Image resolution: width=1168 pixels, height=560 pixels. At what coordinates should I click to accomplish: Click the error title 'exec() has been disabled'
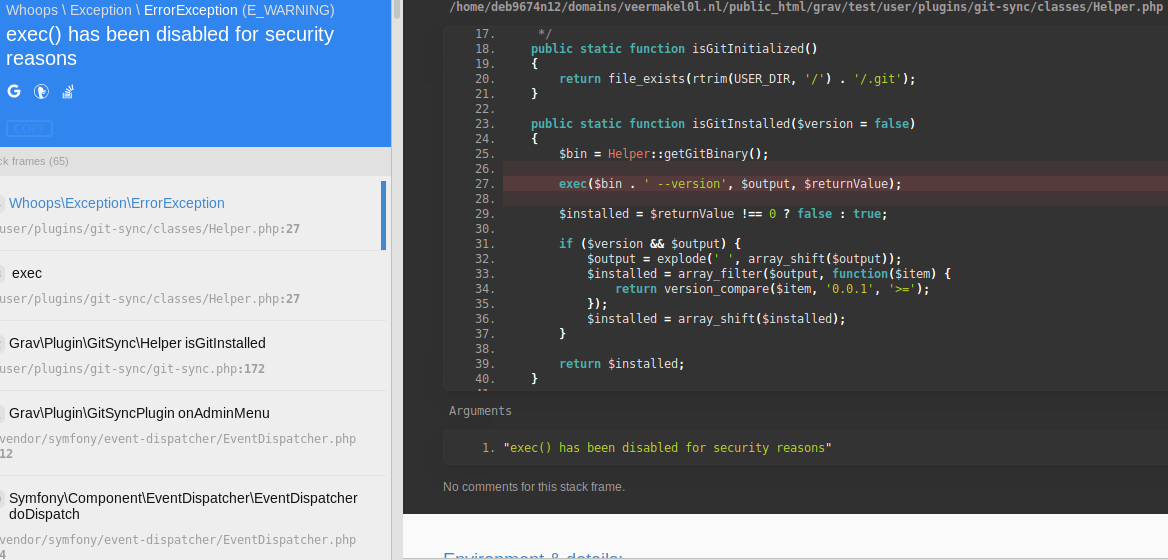170,46
